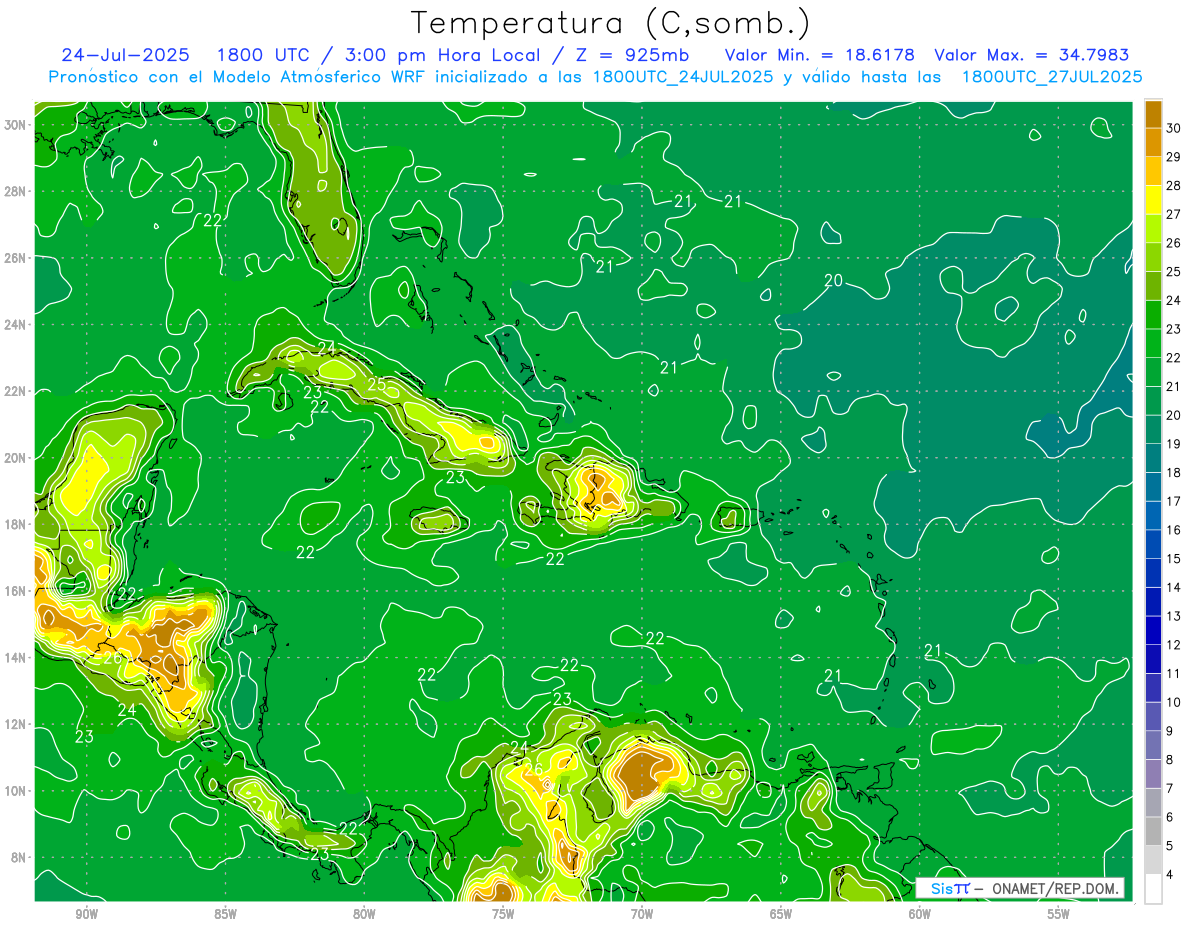Click latitude axis label 10N

tap(15, 791)
